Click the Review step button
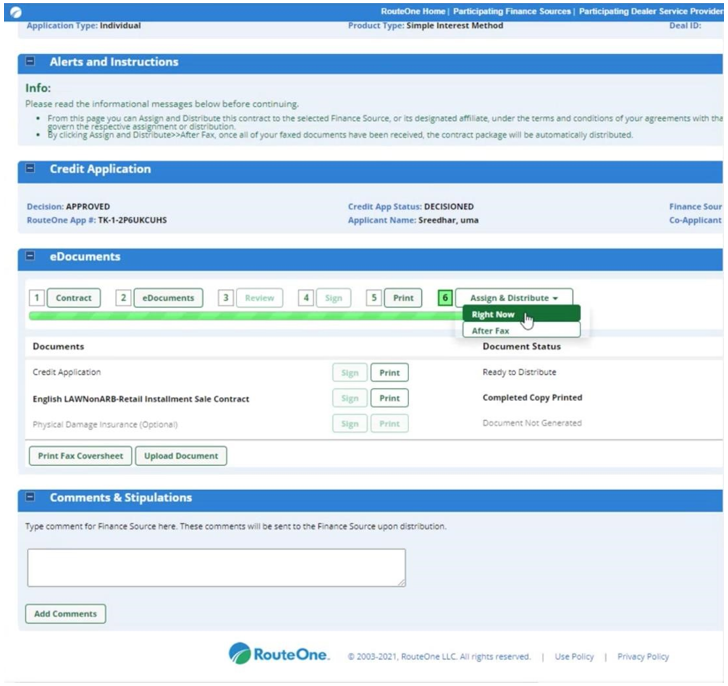 coord(259,298)
